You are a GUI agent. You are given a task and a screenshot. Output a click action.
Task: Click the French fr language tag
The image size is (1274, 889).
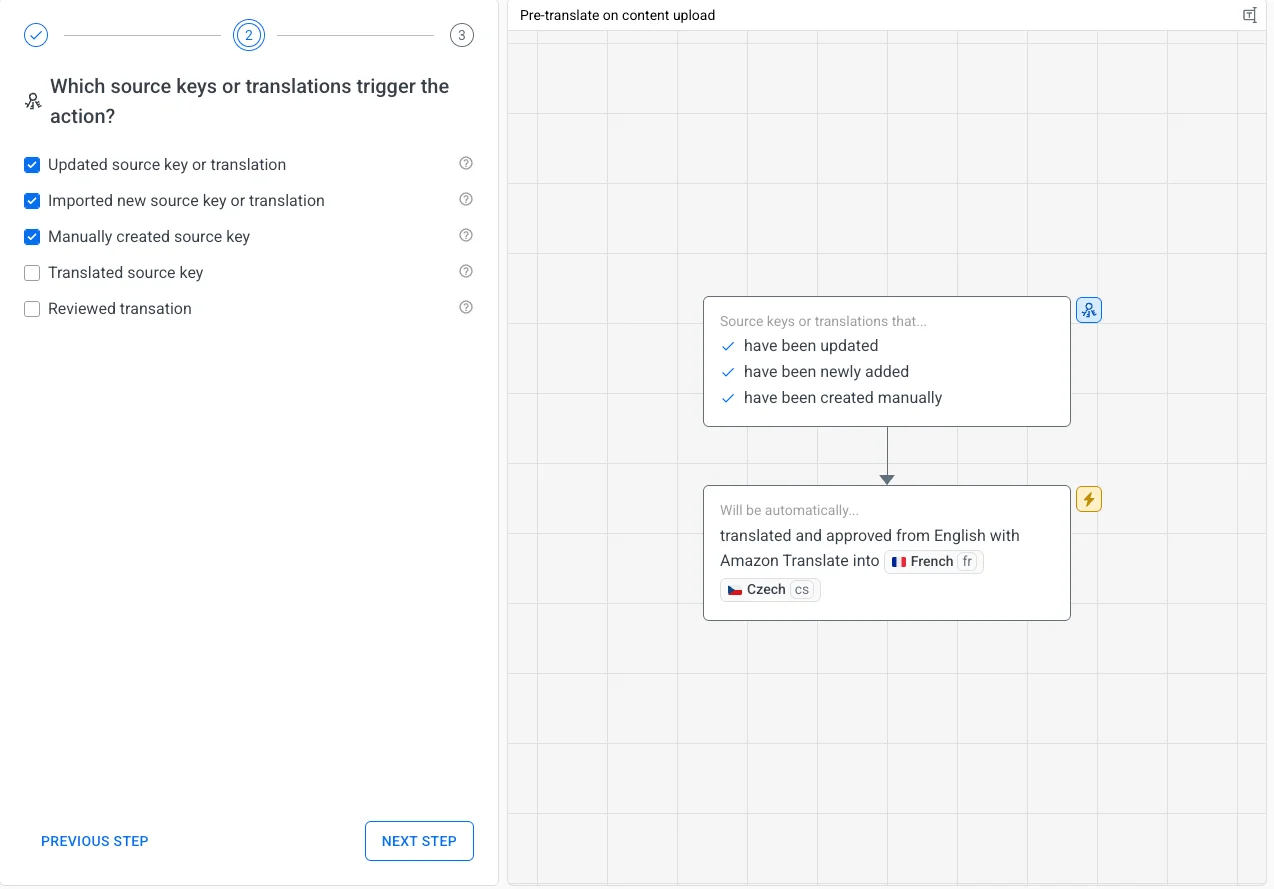(x=933, y=562)
